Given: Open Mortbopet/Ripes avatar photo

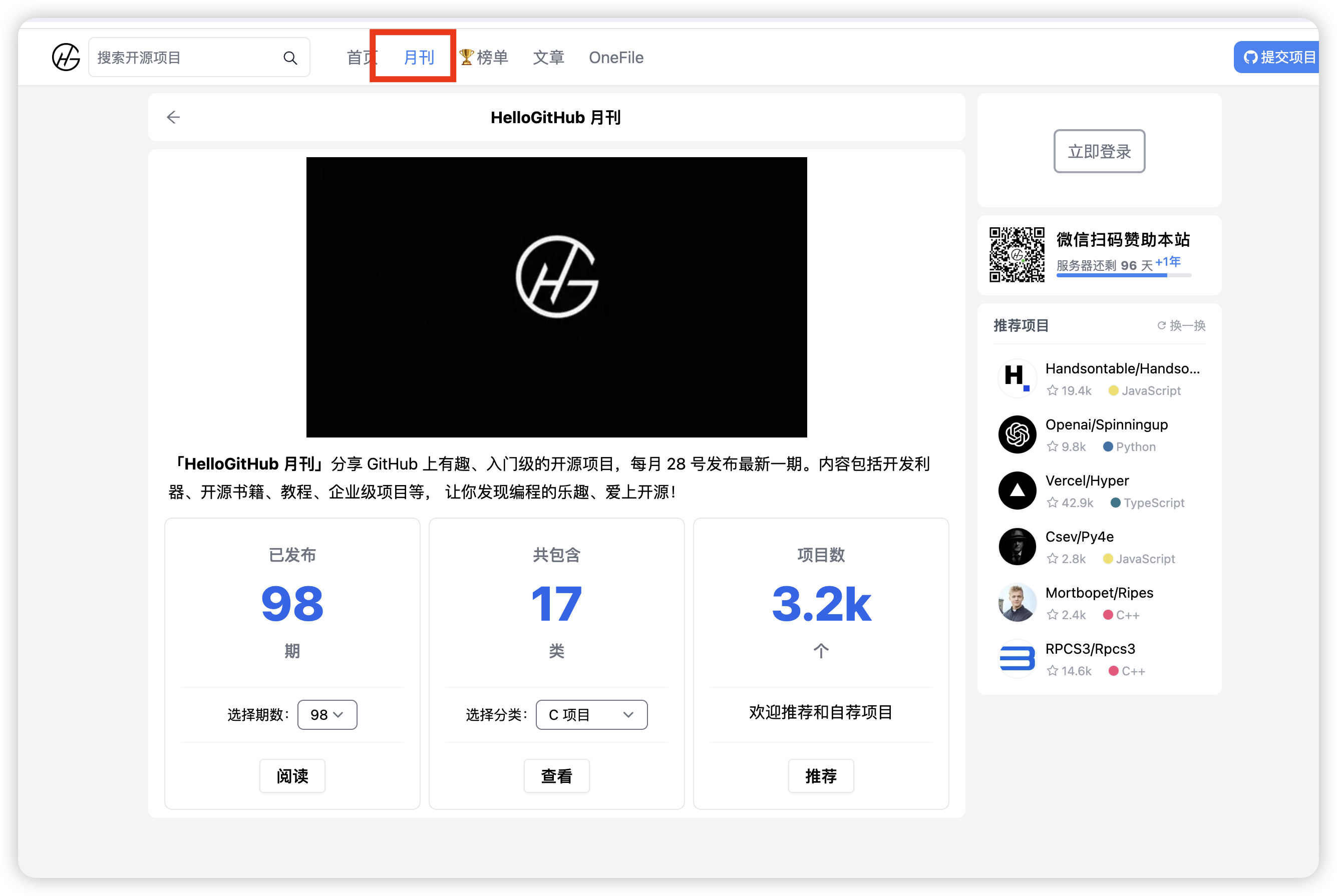Looking at the screenshot, I should pos(1017,602).
